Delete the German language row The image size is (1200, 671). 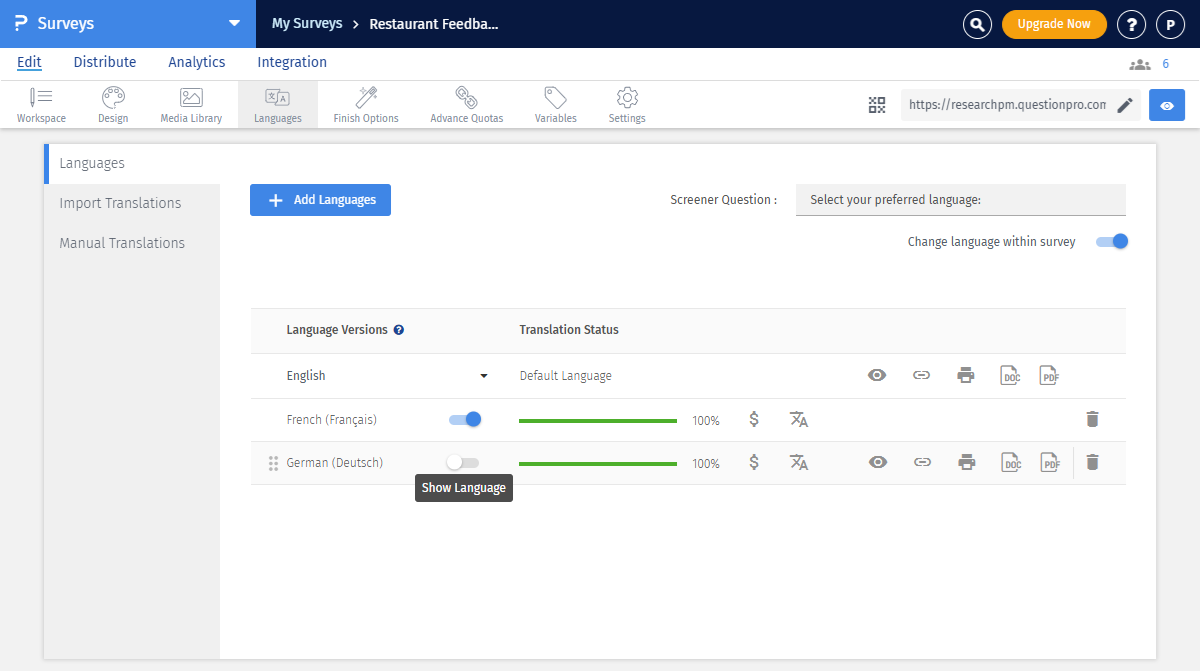[x=1092, y=462]
